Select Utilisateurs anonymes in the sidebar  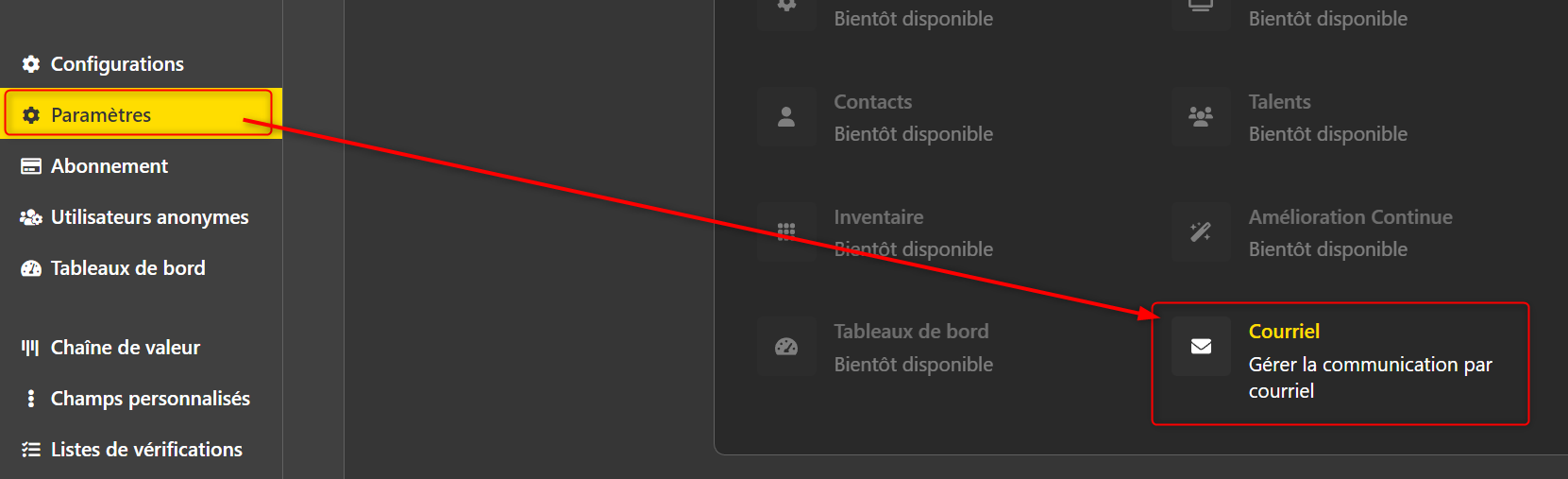141,217
